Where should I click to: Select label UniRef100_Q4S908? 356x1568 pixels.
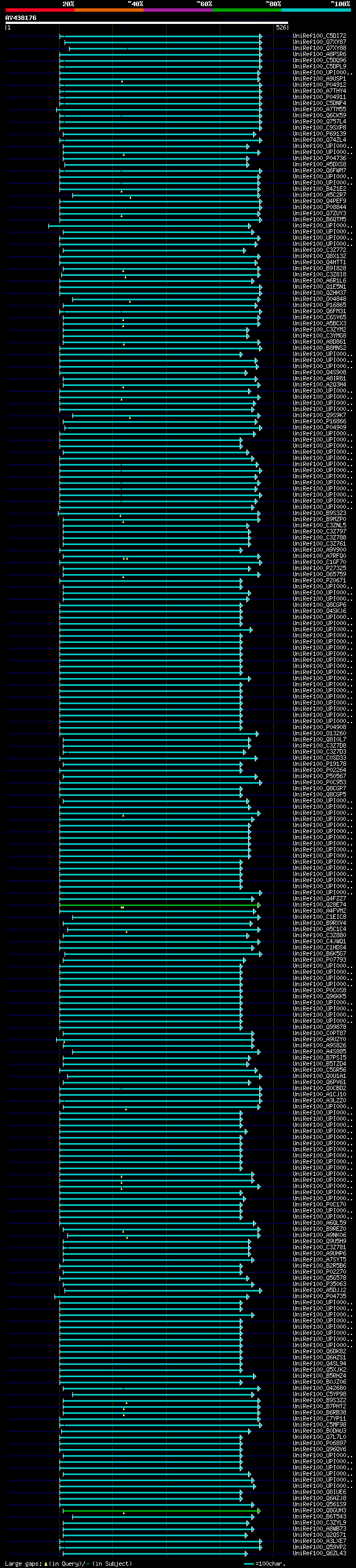[319, 373]
